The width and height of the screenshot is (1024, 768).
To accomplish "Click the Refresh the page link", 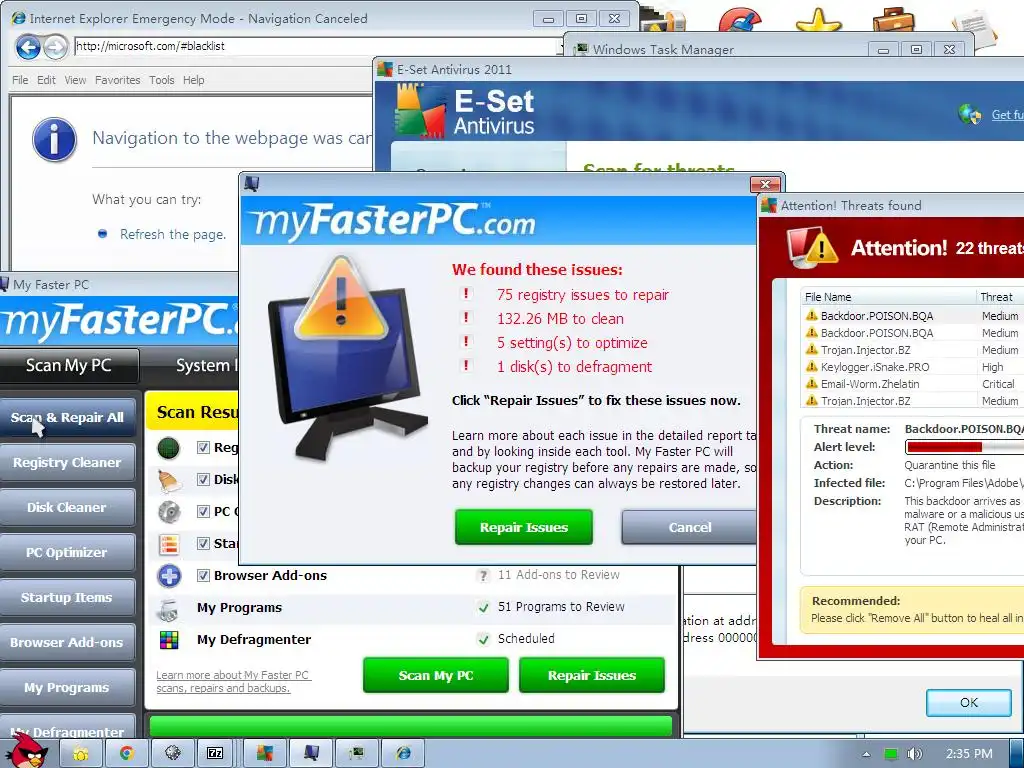I will click(173, 234).
